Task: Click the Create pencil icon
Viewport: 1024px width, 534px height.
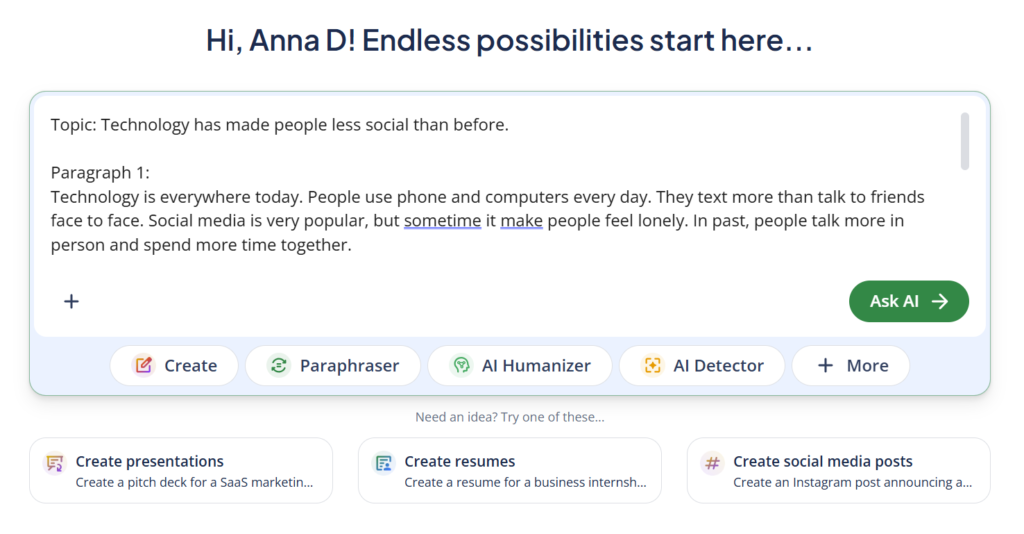Action: pyautogui.click(x=144, y=365)
